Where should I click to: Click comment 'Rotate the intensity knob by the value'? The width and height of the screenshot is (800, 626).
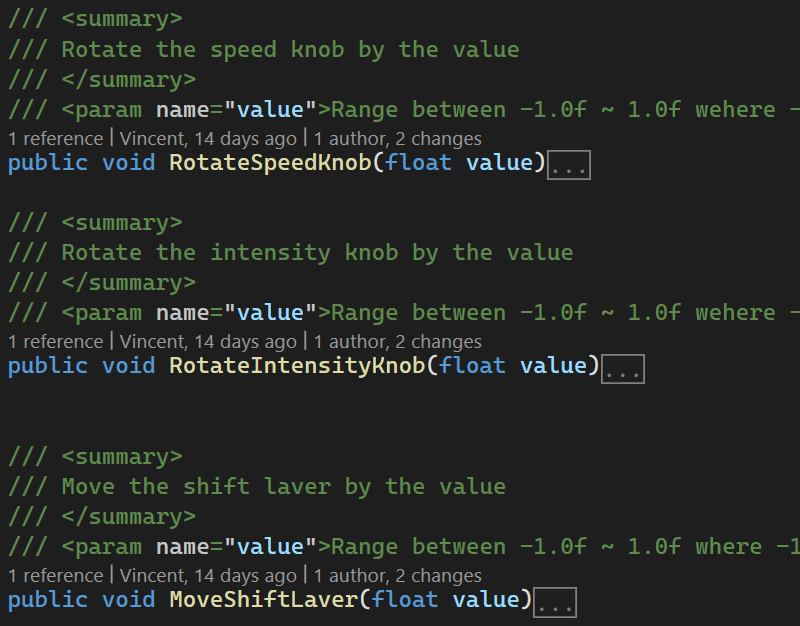317,252
